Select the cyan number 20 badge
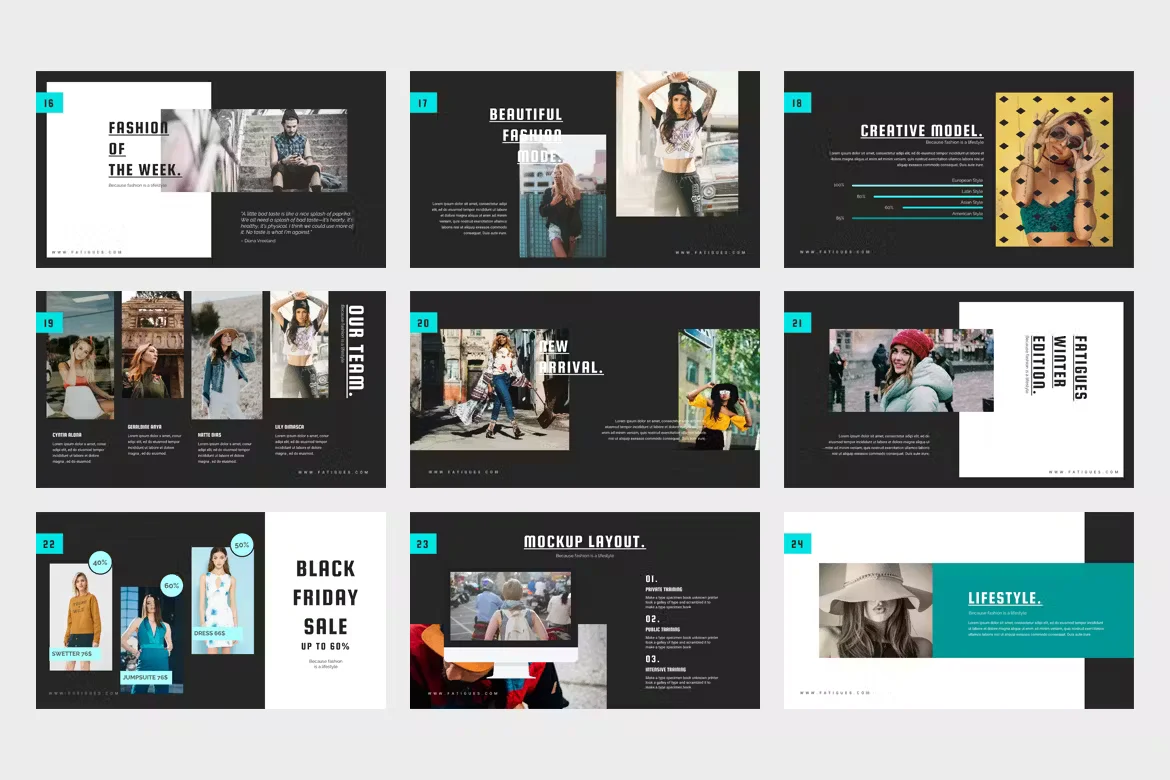The width and height of the screenshot is (1170, 780). [x=423, y=322]
